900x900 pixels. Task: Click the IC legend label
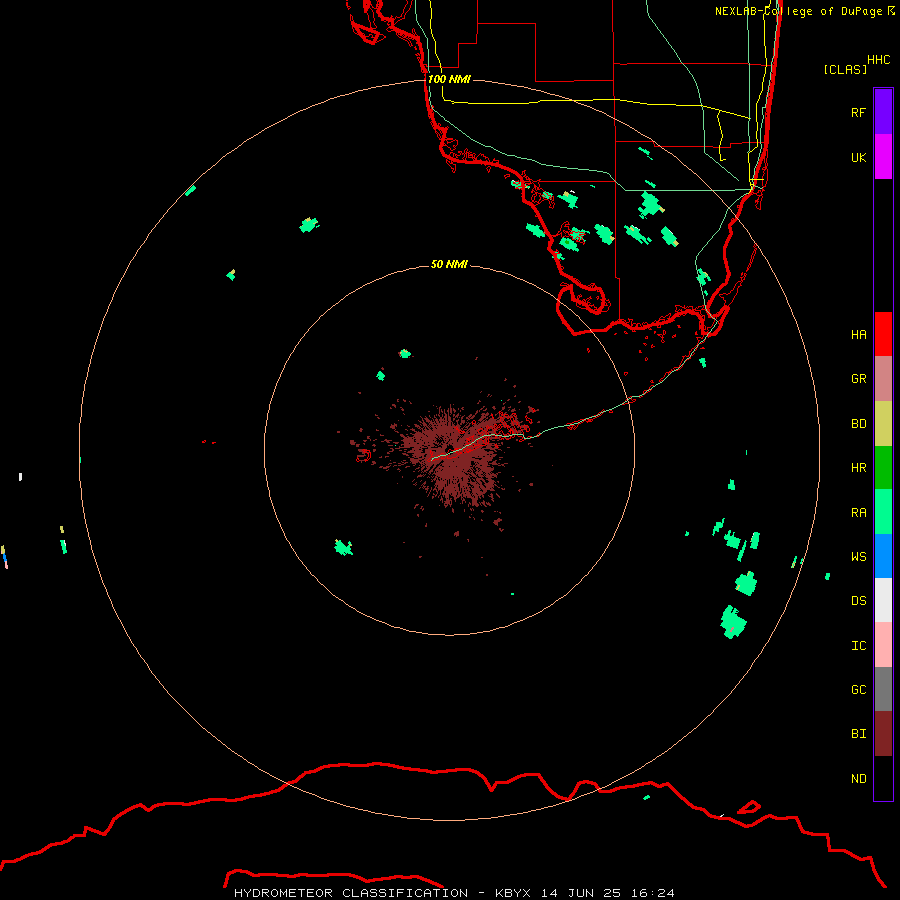click(x=858, y=645)
